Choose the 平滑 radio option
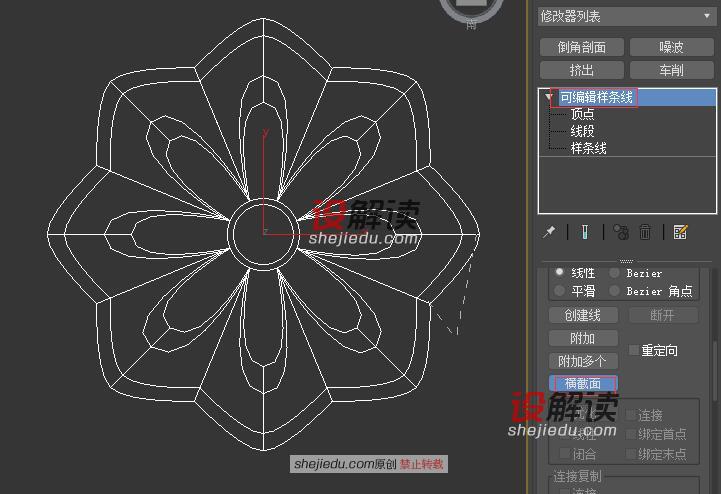The height and width of the screenshot is (494, 721). (559, 291)
